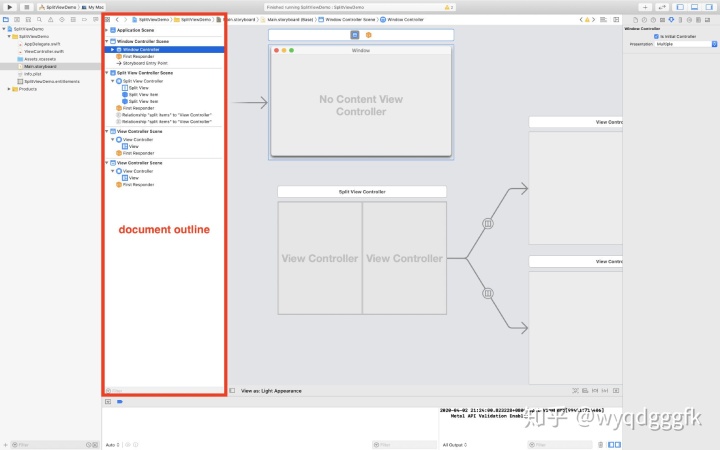This screenshot has height=450, width=720.
Task: Toggle the bottom Debug area panel
Action: 695,7
